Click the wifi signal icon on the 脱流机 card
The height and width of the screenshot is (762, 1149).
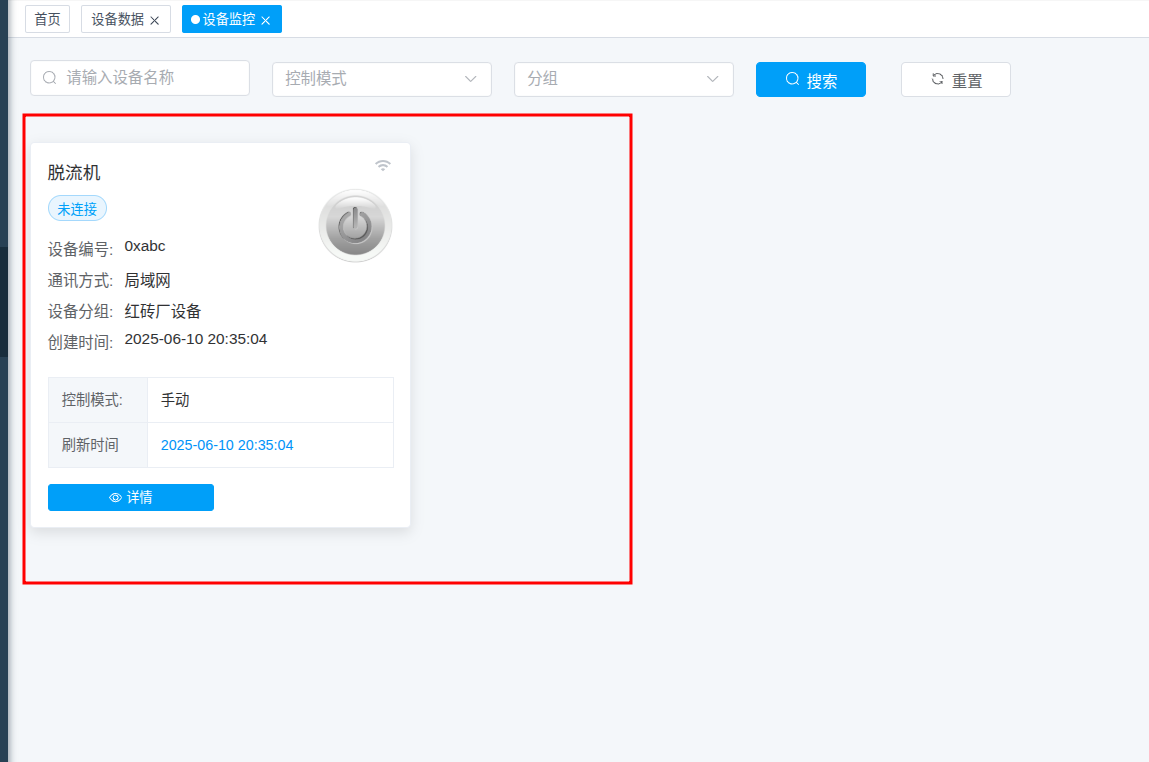(x=383, y=164)
